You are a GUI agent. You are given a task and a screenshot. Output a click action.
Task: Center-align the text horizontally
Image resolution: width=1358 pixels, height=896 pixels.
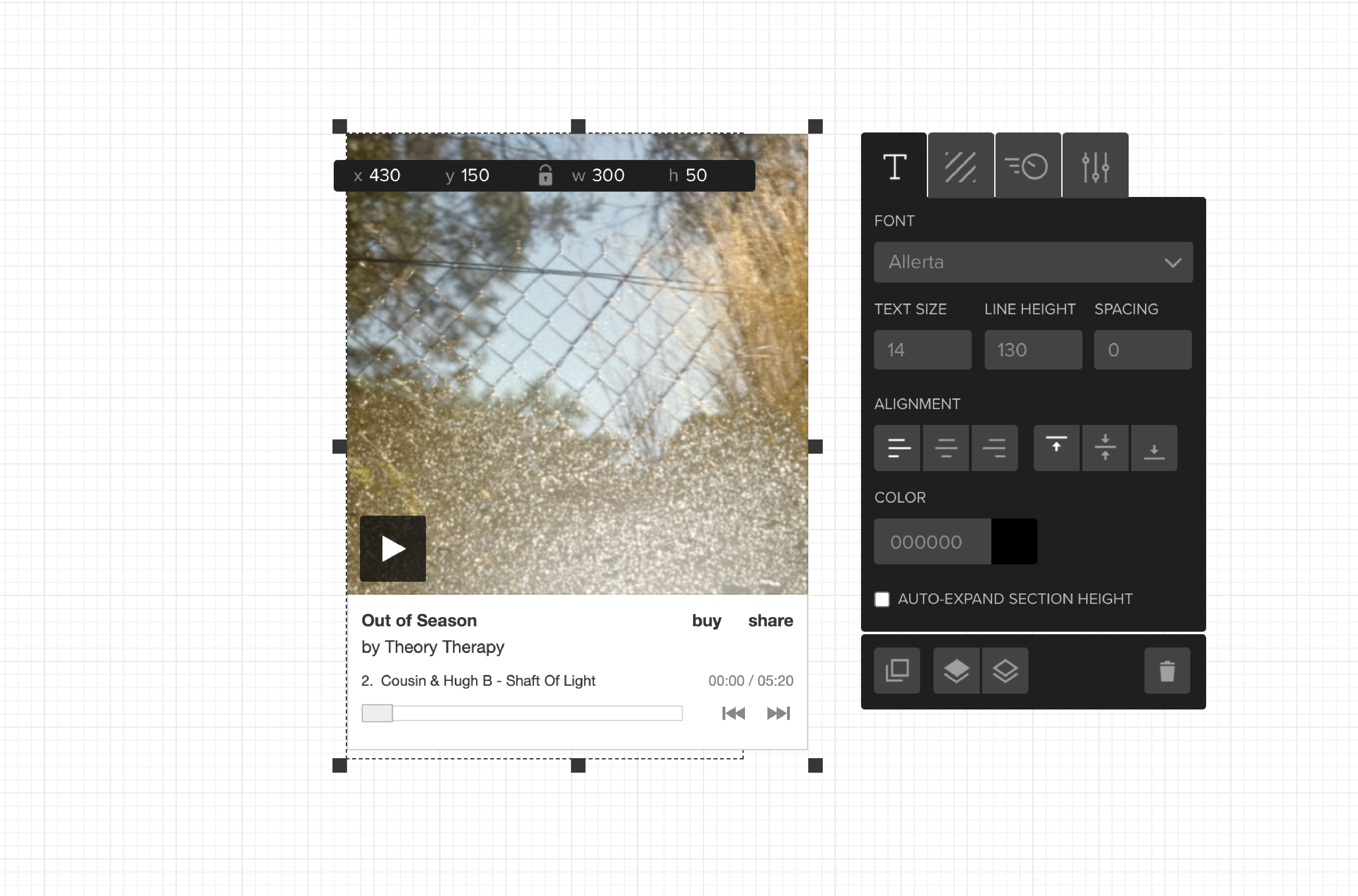tap(946, 447)
